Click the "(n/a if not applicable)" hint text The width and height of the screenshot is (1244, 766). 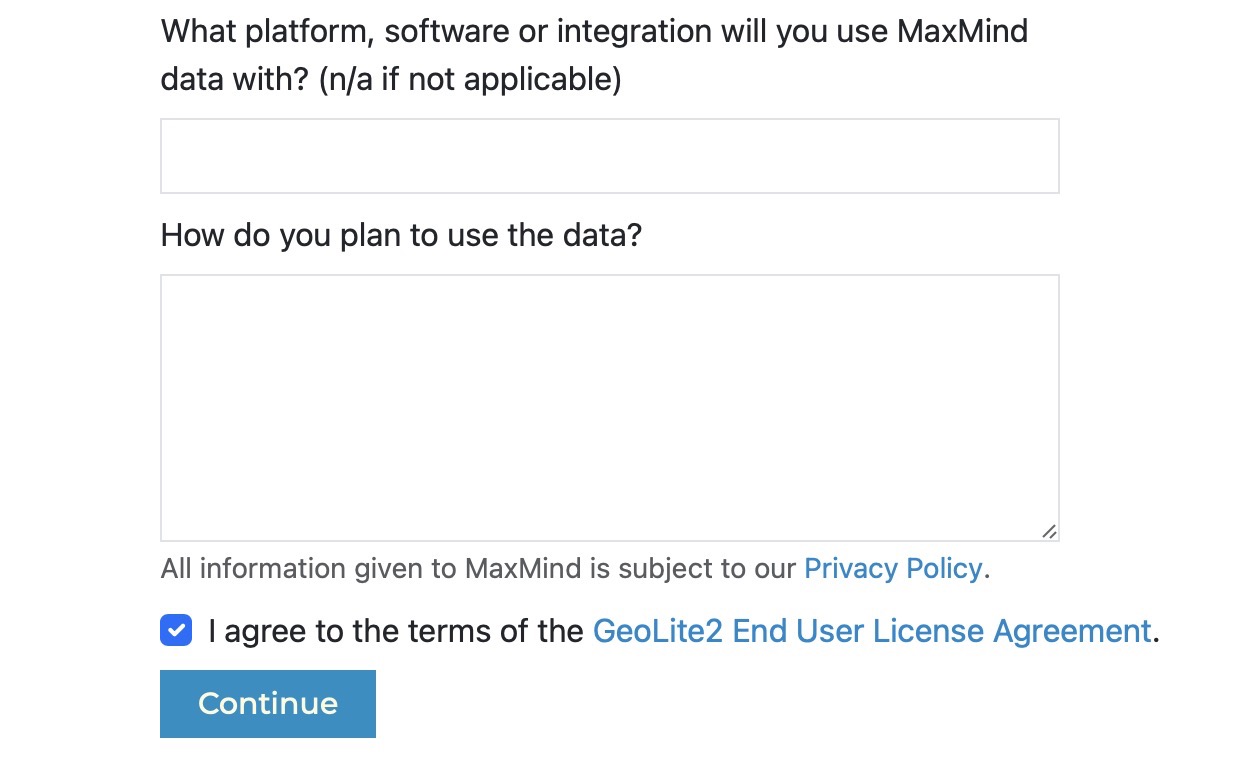pos(470,80)
